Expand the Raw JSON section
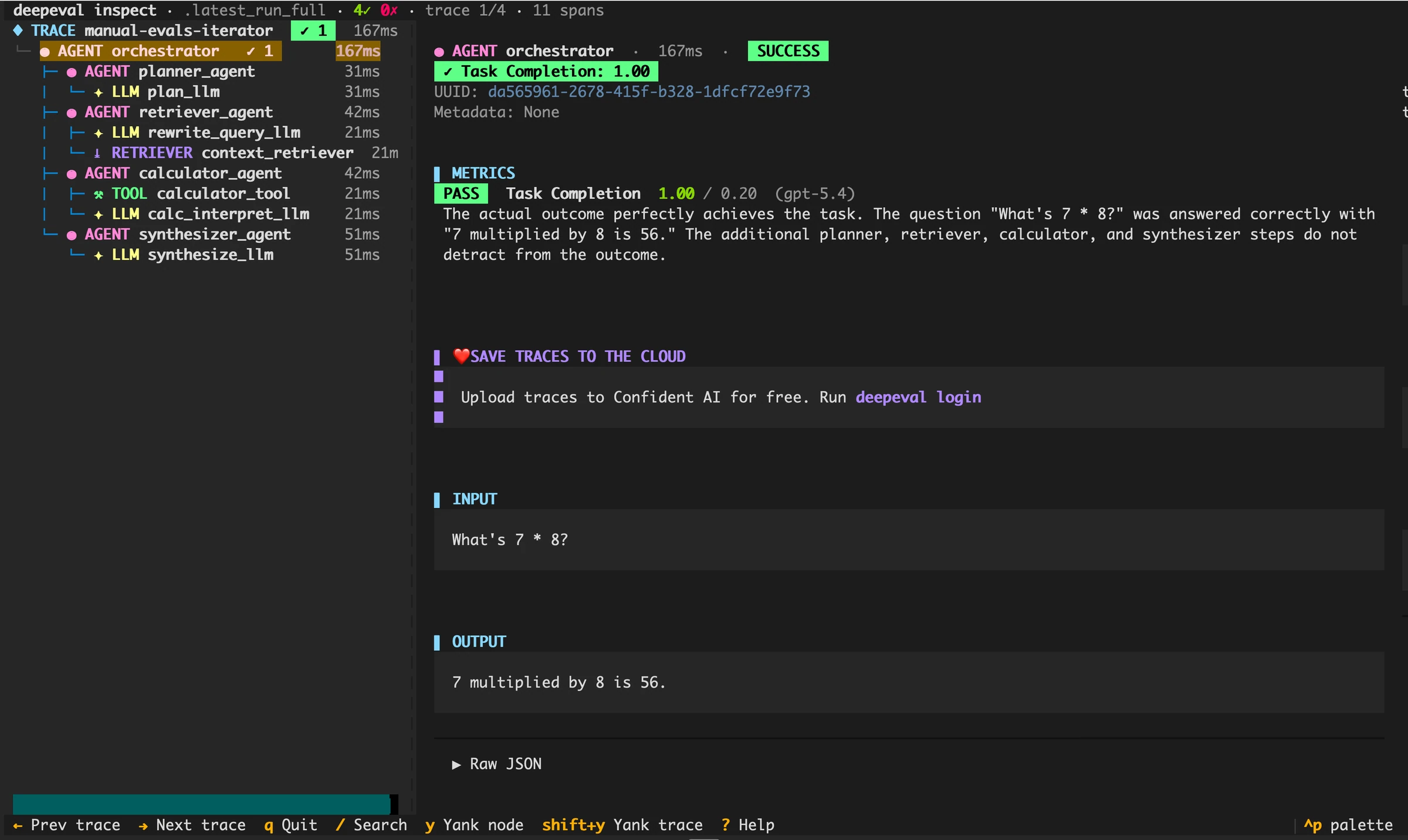The height and width of the screenshot is (840, 1408). tap(497, 764)
